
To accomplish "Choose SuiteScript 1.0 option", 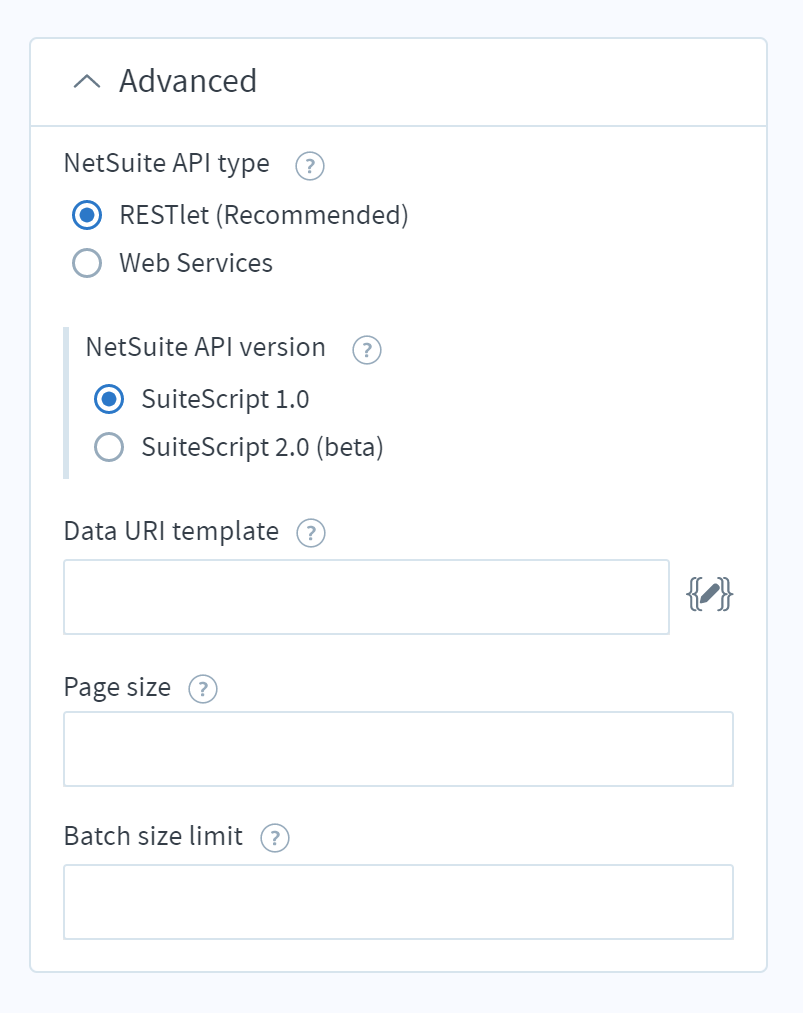I will pos(109,399).
